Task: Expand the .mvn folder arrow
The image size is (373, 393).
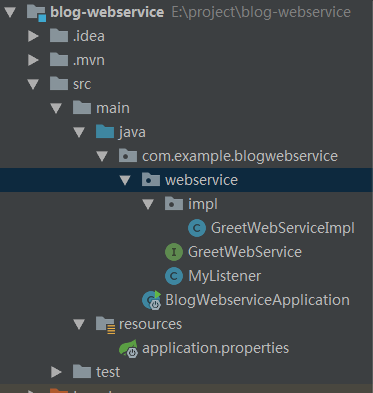Action: click(x=33, y=60)
